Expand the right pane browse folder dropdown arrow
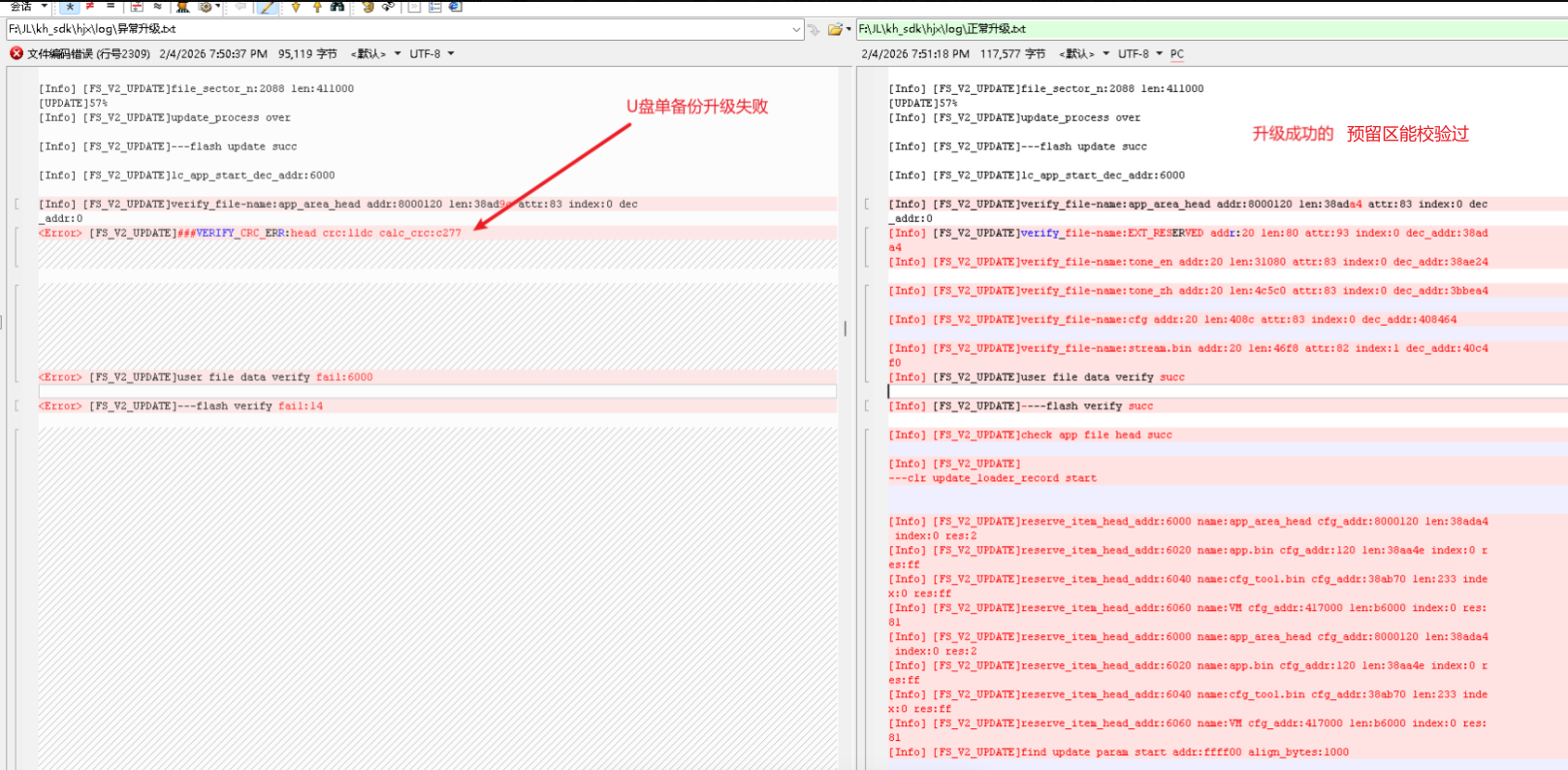The height and width of the screenshot is (770, 1568). pos(848,29)
